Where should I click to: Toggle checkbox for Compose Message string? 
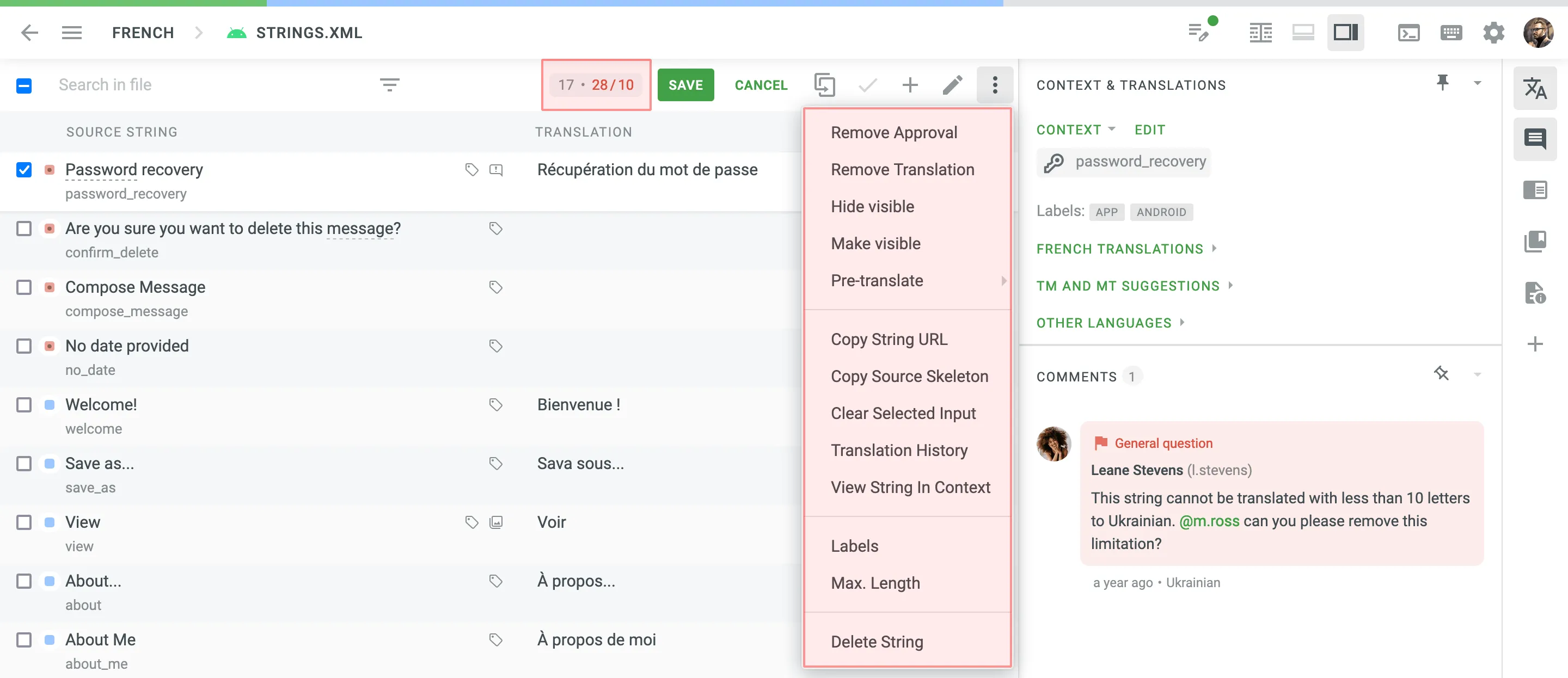pos(24,288)
